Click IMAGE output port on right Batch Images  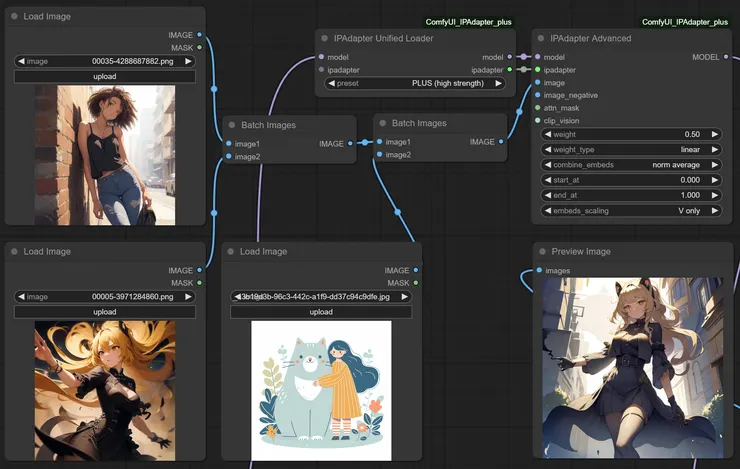501,142
